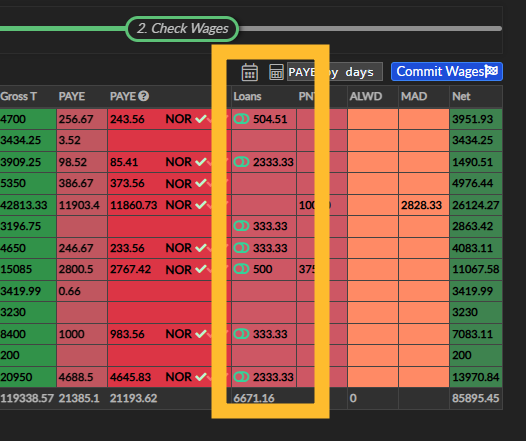This screenshot has height=441, width=526.
Task: Click the green checkmark beside 243.56 NOR
Action: tap(201, 119)
